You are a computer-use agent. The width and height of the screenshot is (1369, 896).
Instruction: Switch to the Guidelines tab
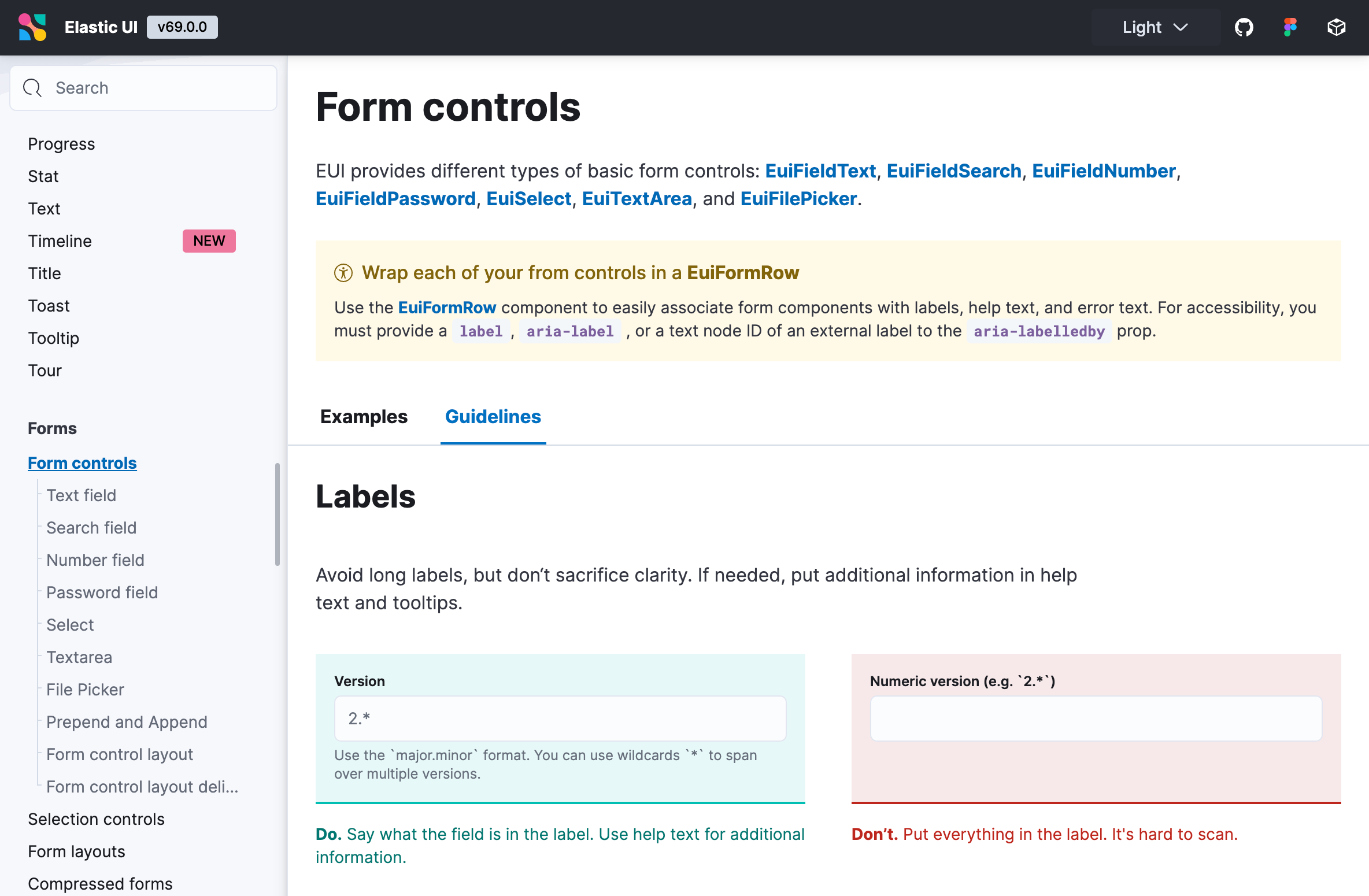coord(493,417)
